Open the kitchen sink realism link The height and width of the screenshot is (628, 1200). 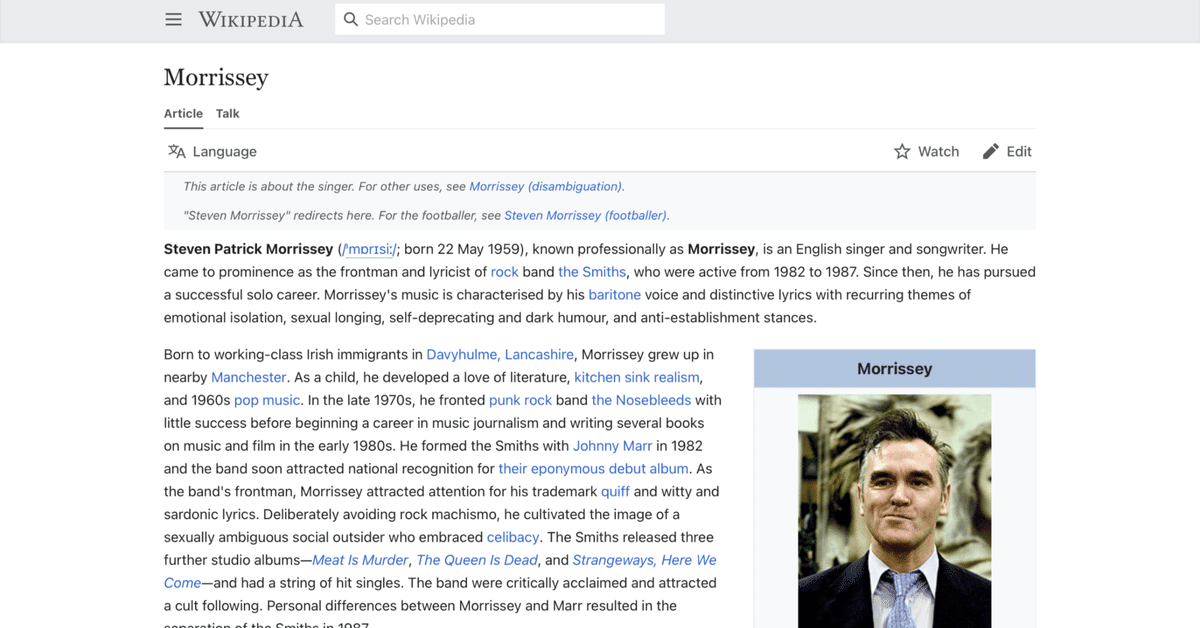(x=637, y=378)
